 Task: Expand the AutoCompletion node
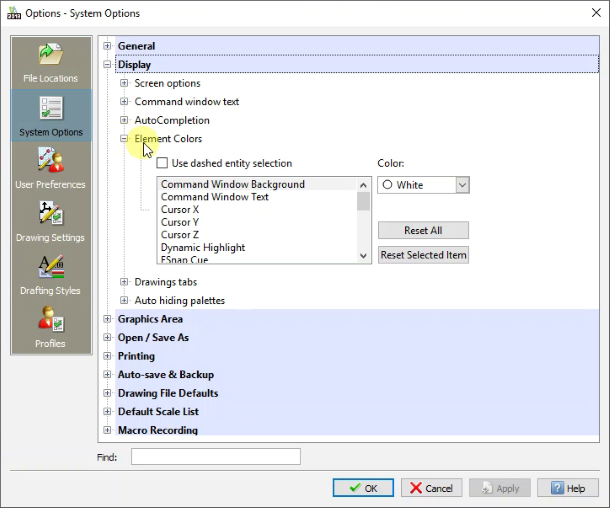coord(124,120)
